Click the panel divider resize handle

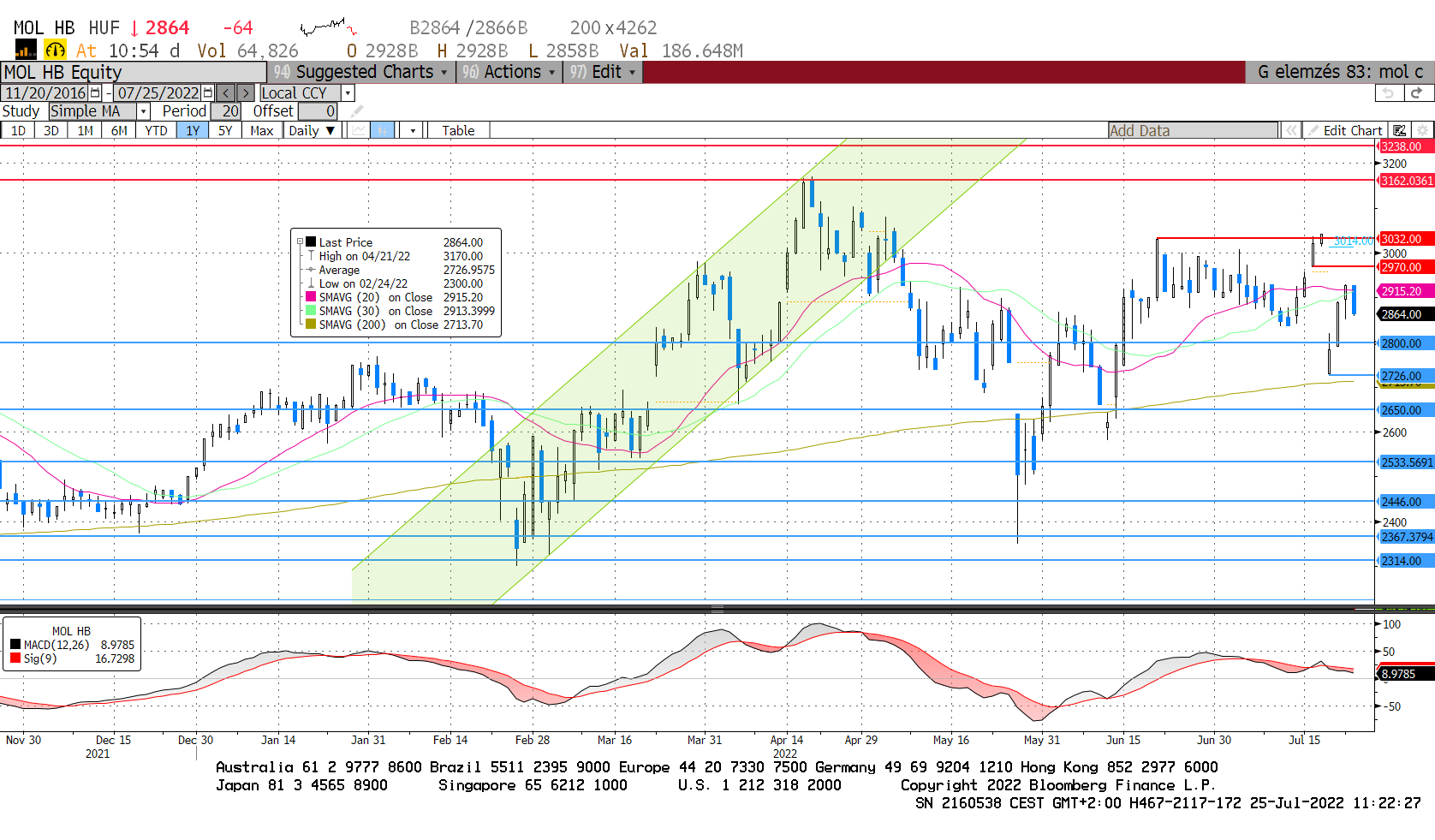pyautogui.click(x=717, y=609)
